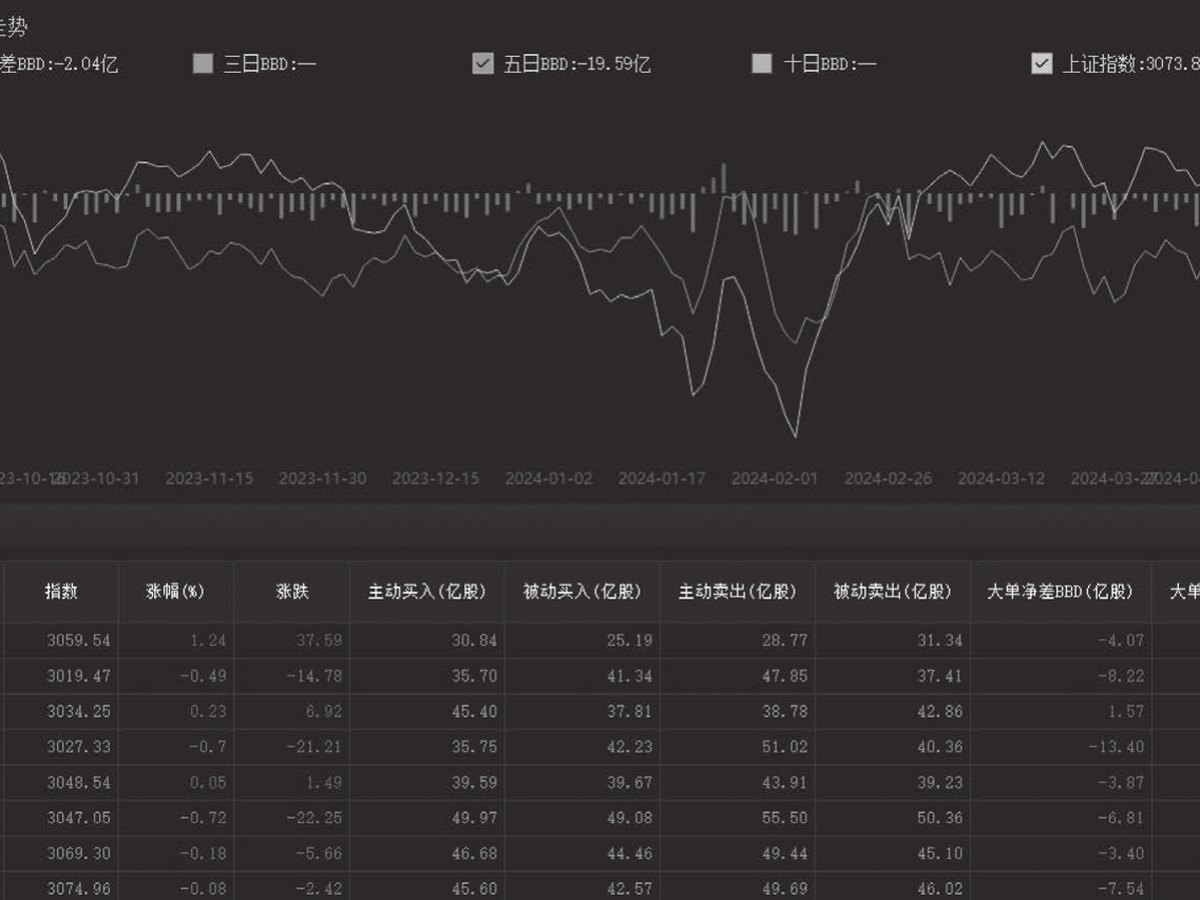Click the 2024-01-17 date axis label
Viewport: 1200px width, 900px height.
click(661, 478)
